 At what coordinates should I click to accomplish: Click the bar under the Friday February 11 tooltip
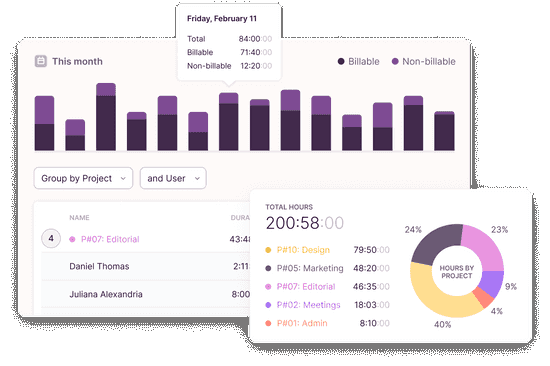pyautogui.click(x=229, y=122)
